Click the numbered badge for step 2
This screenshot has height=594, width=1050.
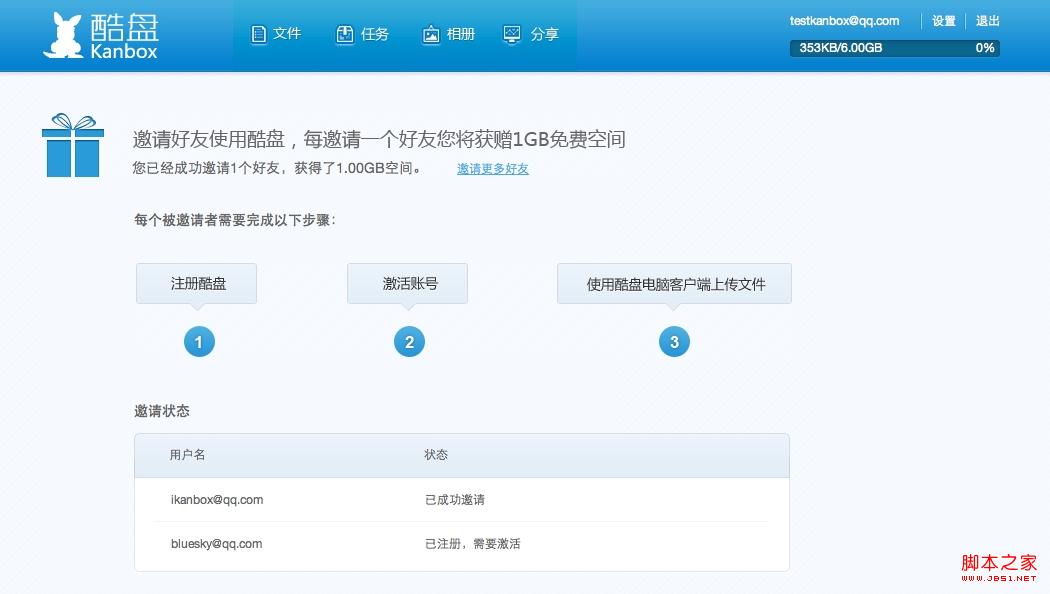[x=409, y=341]
